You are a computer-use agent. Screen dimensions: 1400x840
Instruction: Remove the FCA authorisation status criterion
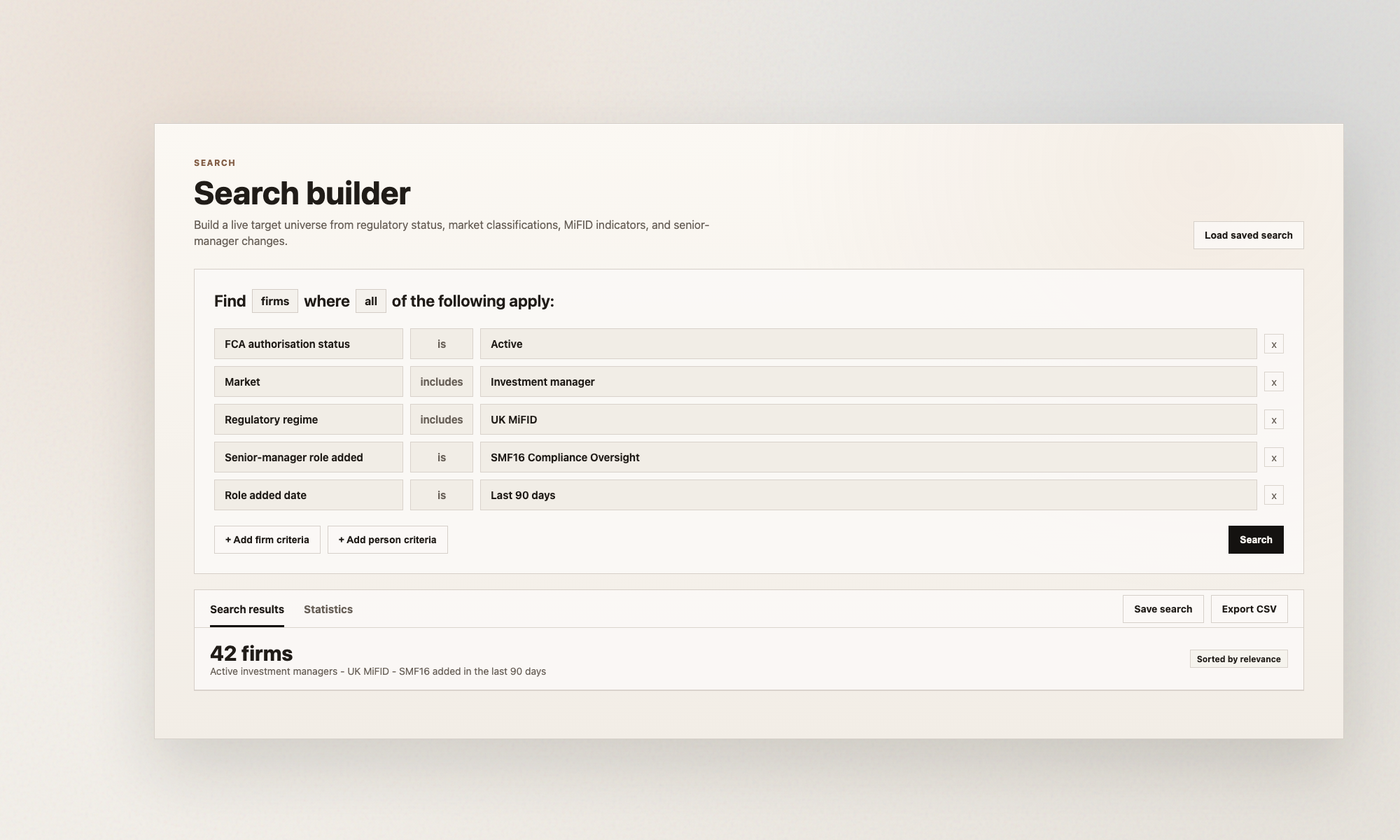click(x=1273, y=344)
